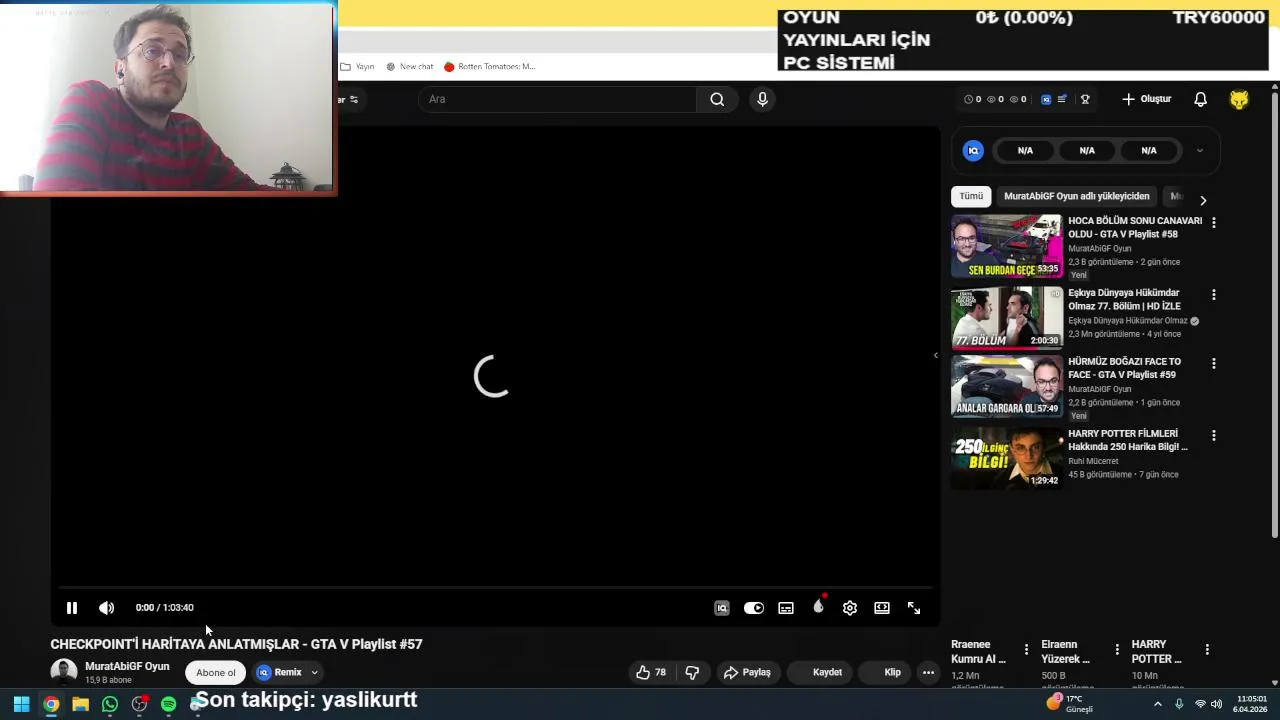Save the video with the Kaydet button

(x=821, y=673)
